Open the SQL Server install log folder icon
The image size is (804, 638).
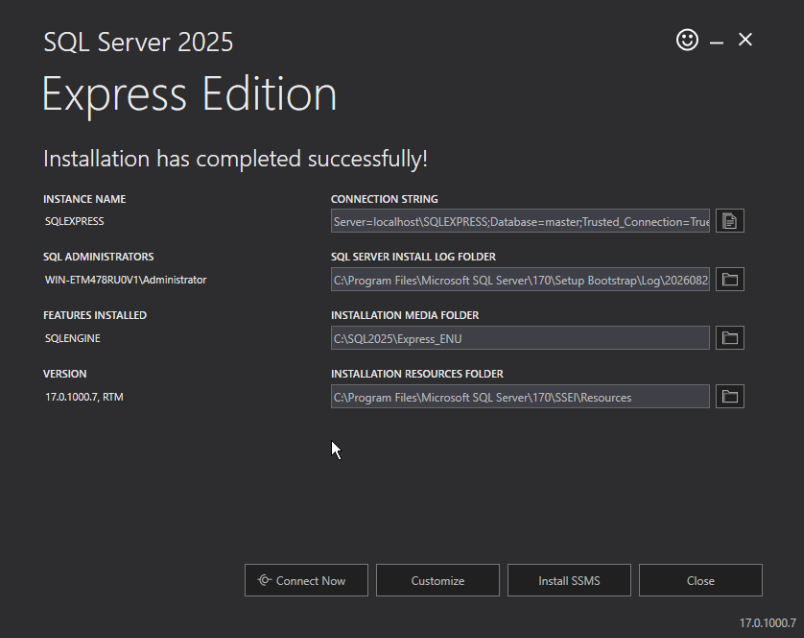730,280
